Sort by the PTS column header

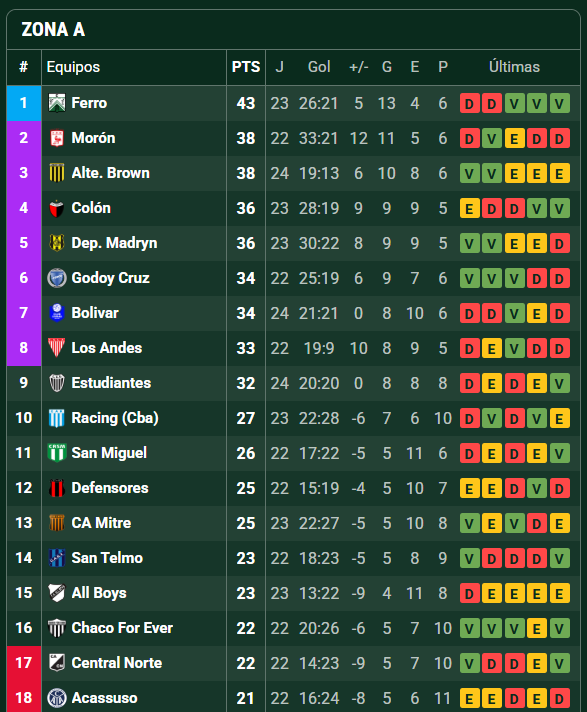point(246,67)
